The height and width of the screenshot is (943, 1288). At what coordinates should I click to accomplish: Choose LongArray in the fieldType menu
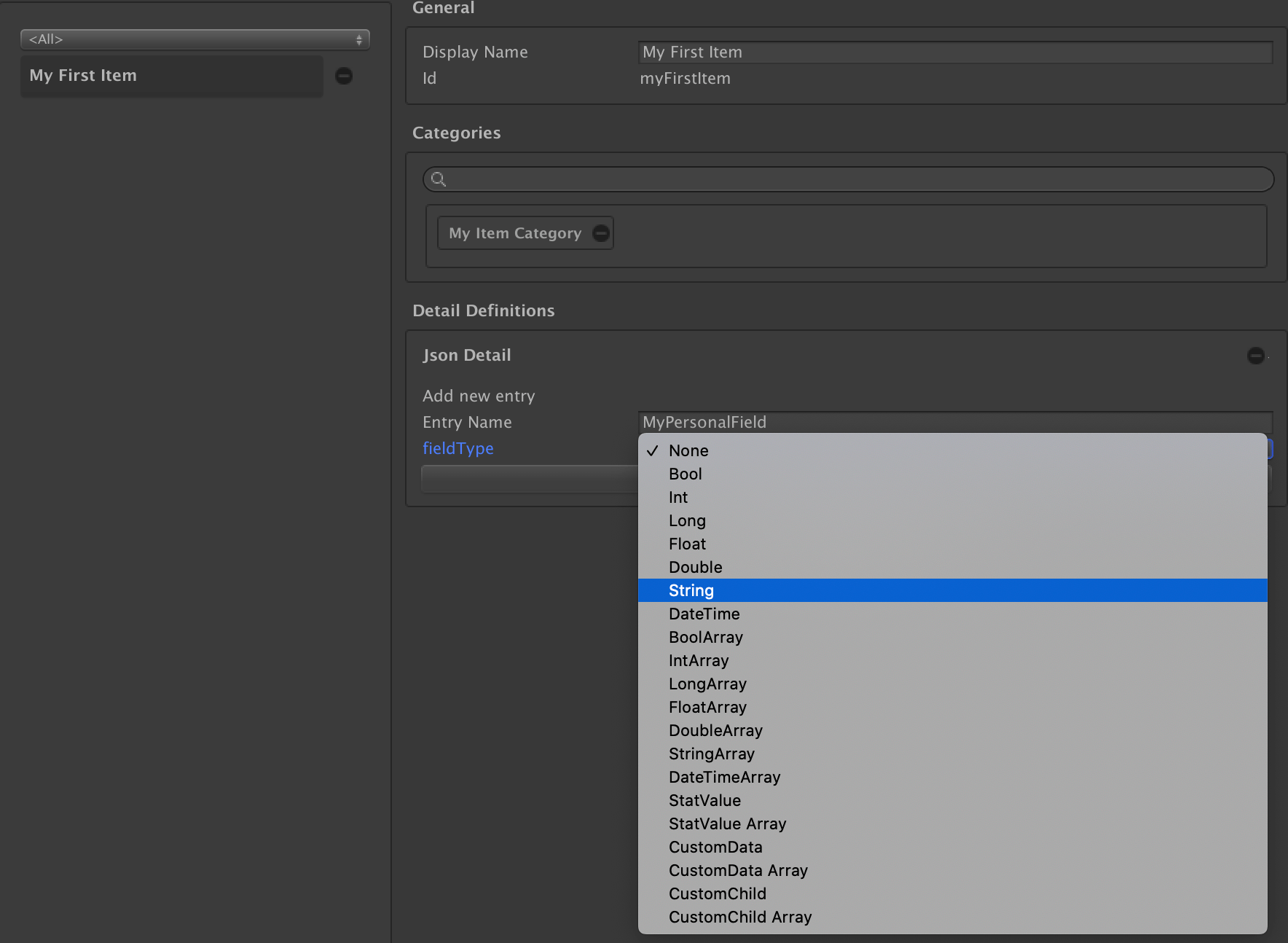pyautogui.click(x=953, y=684)
